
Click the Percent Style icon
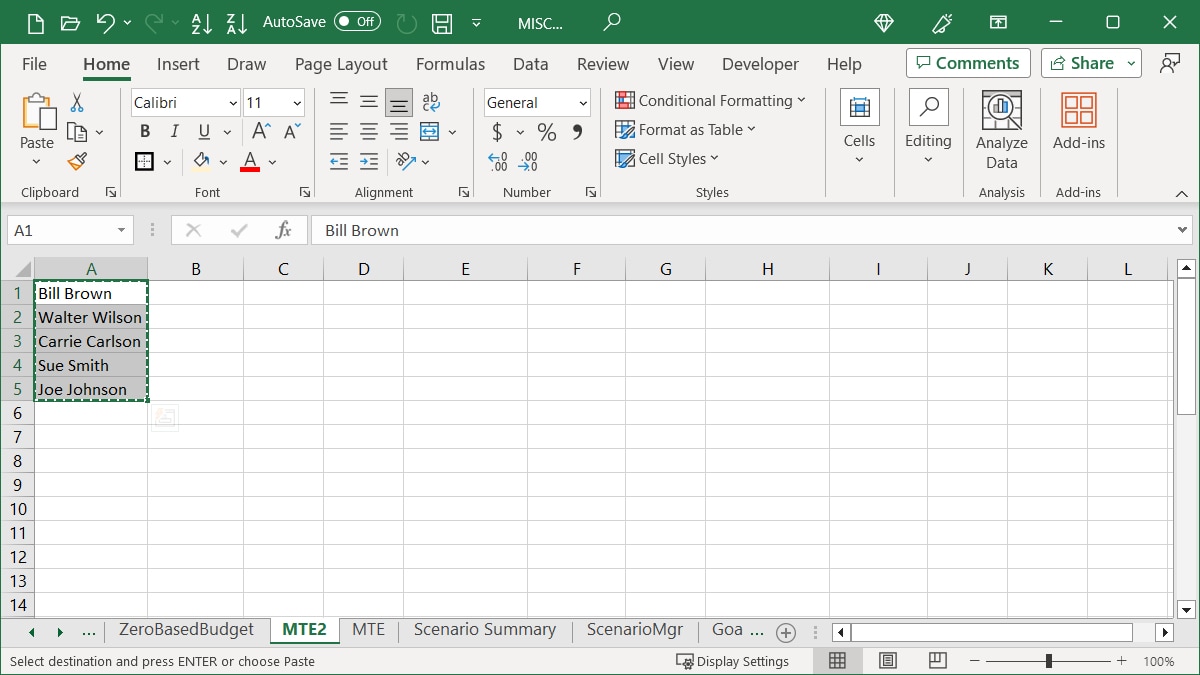(x=546, y=131)
